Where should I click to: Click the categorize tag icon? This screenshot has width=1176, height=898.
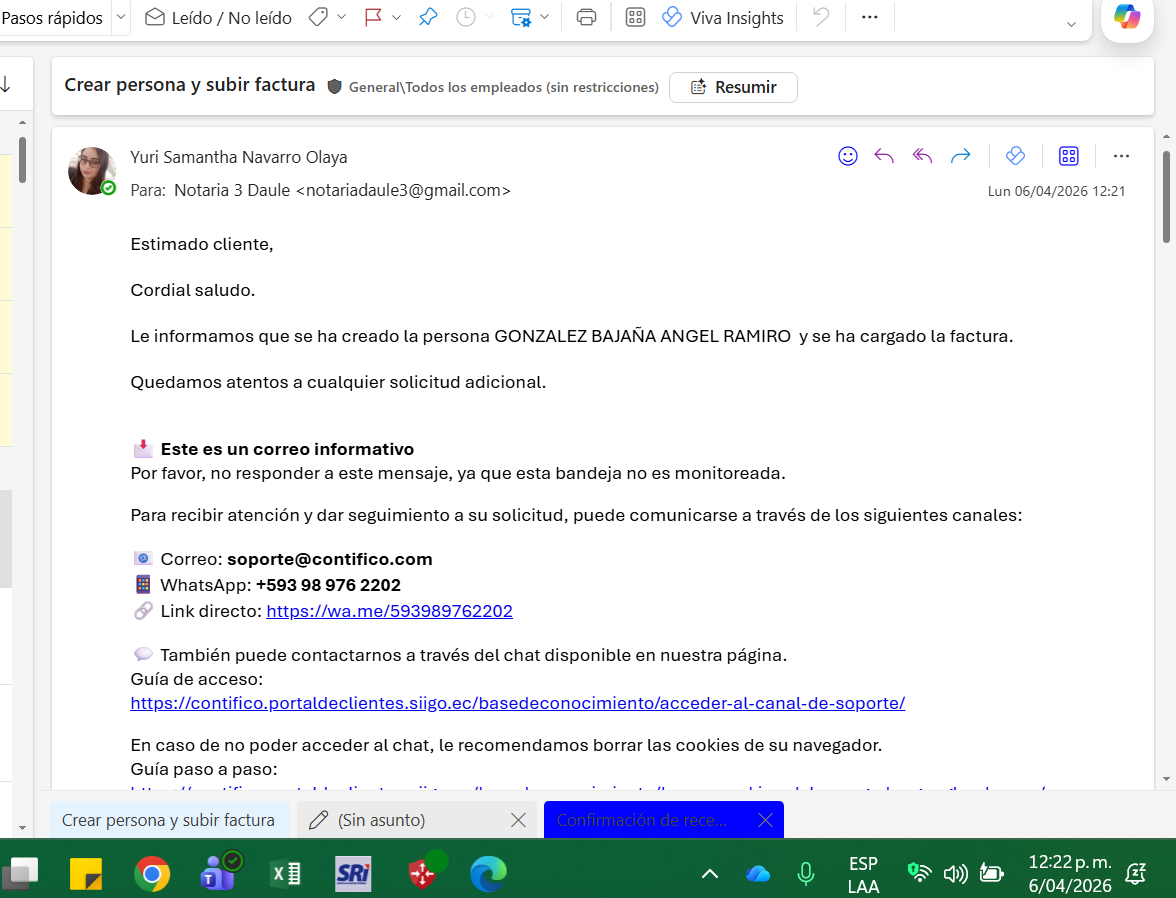point(318,17)
